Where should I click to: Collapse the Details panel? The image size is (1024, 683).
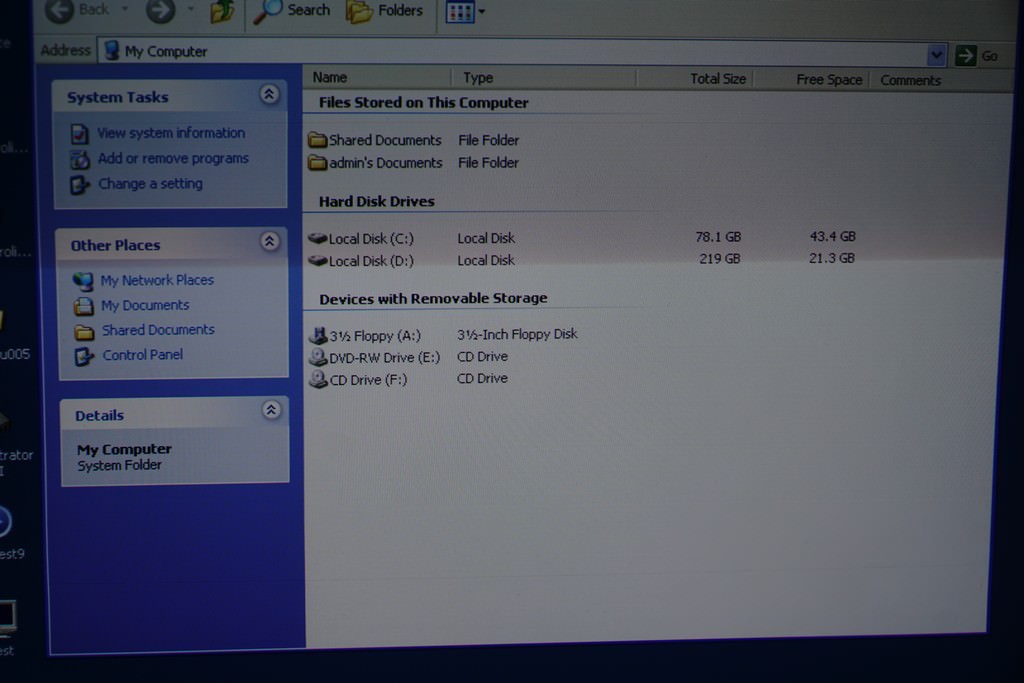[x=271, y=410]
